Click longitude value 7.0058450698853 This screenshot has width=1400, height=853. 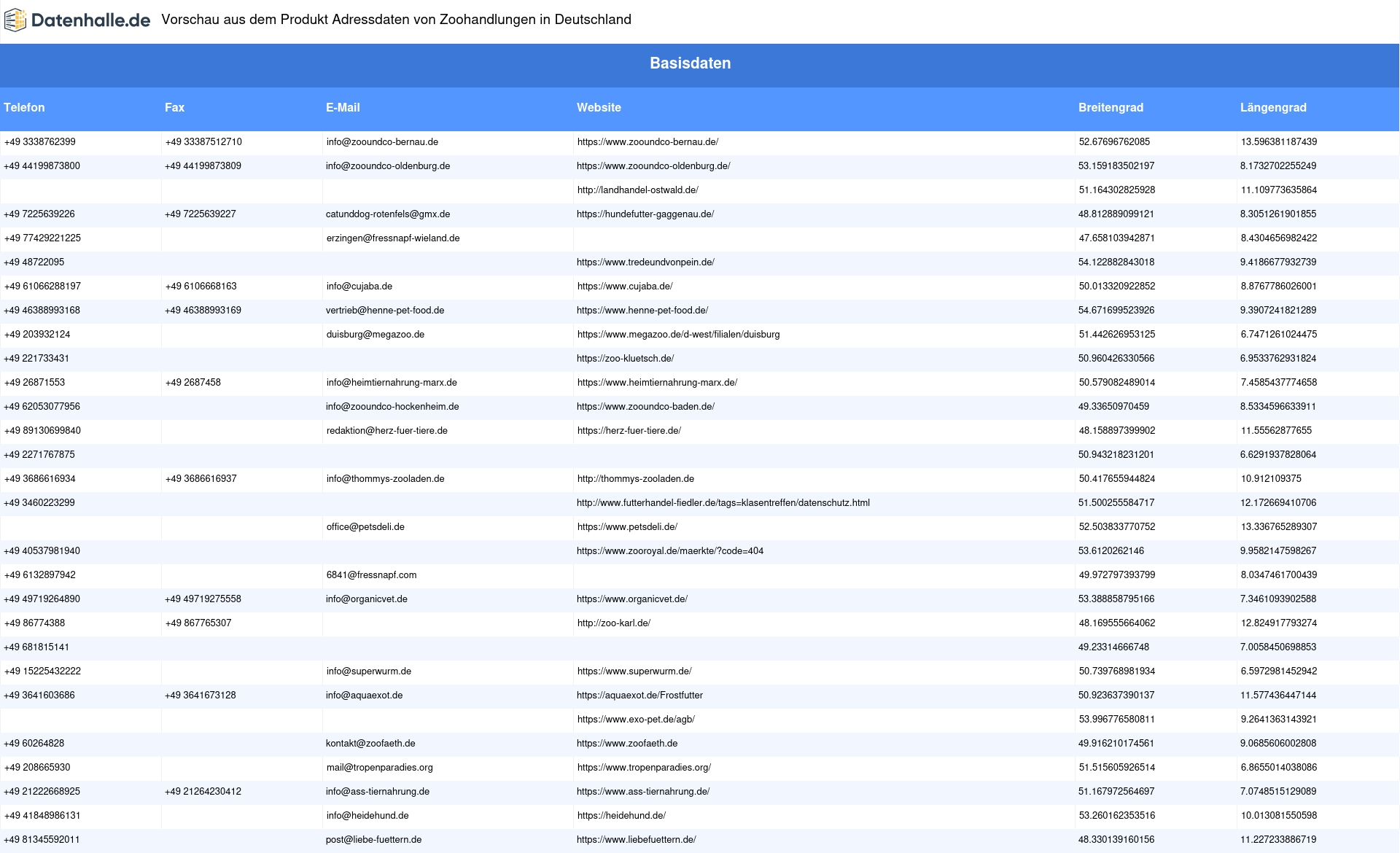1278,647
